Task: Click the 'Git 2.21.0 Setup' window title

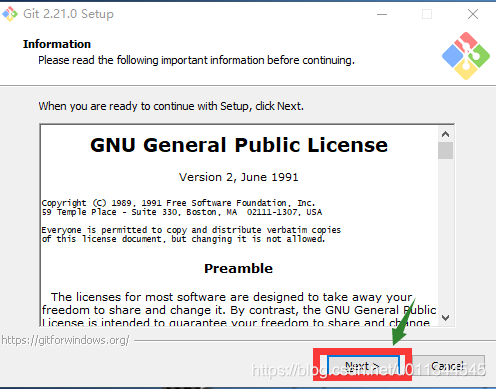Action: coord(68,14)
